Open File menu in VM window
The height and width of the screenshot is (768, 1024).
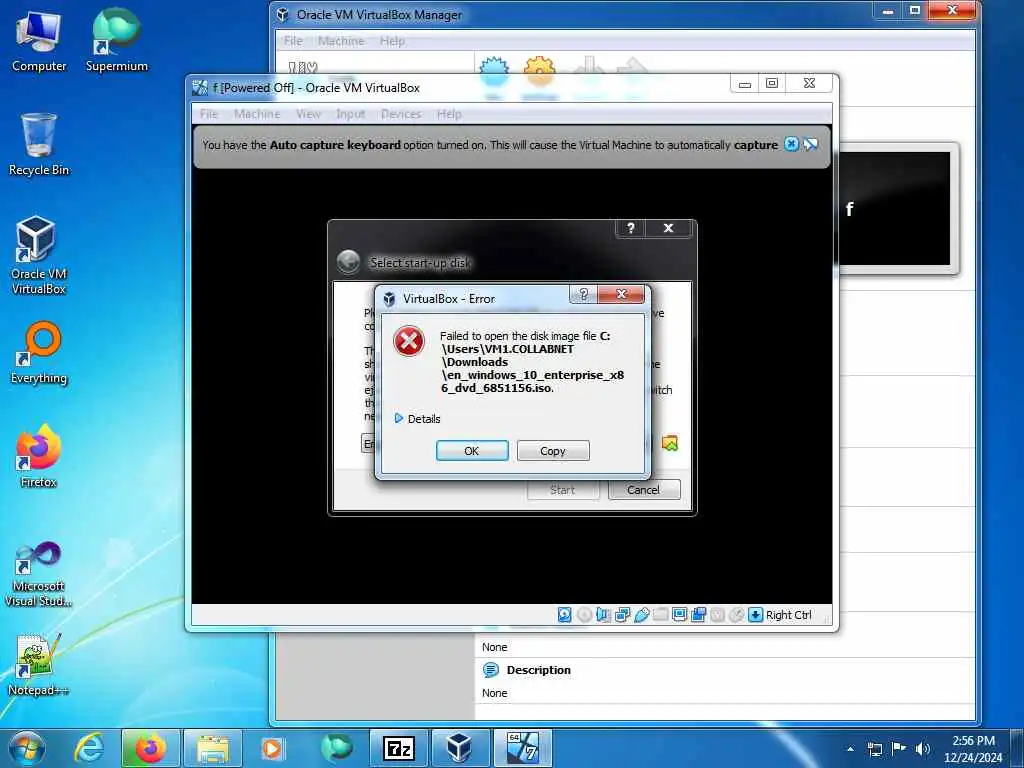click(209, 114)
